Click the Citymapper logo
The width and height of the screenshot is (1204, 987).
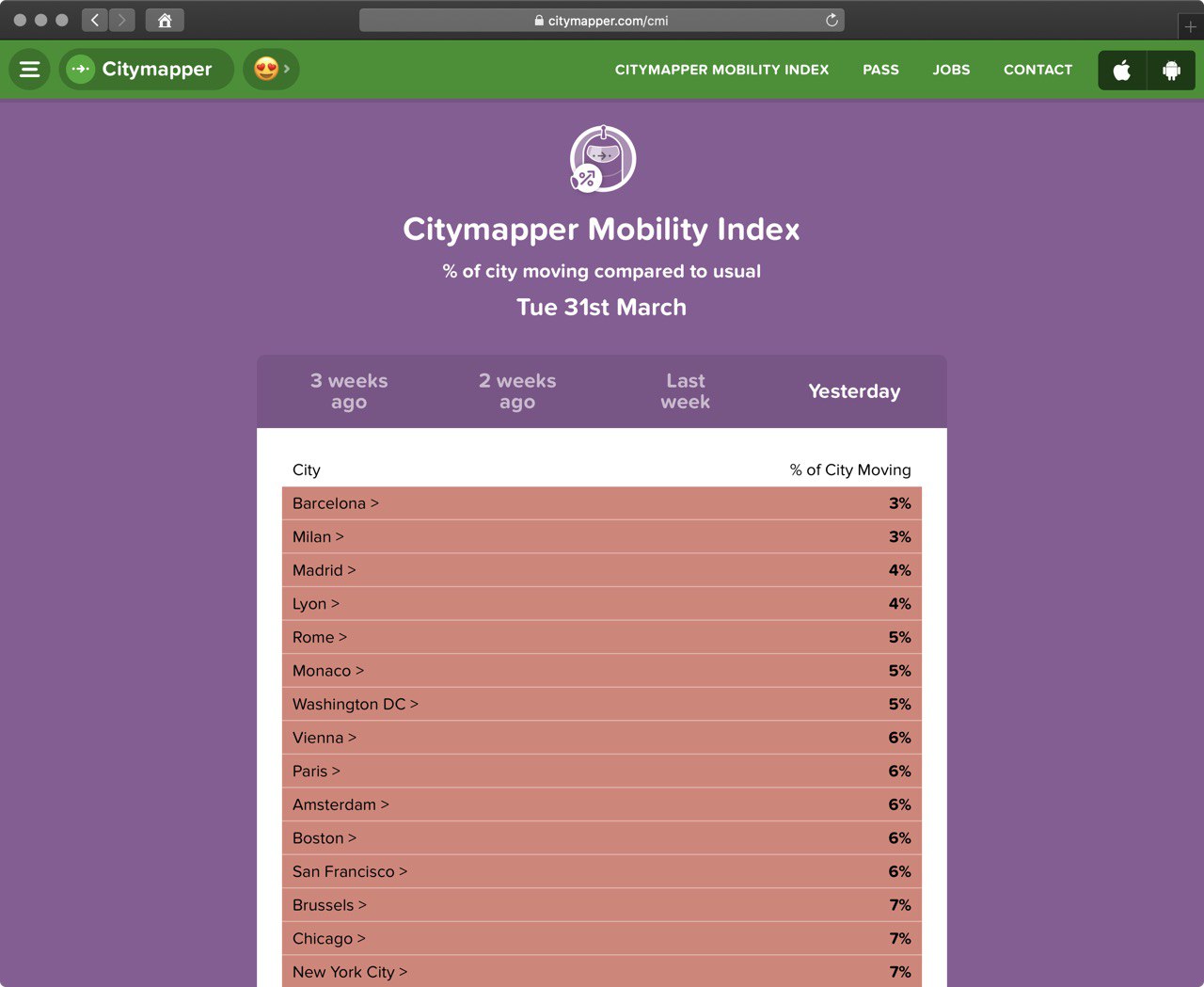tap(146, 70)
